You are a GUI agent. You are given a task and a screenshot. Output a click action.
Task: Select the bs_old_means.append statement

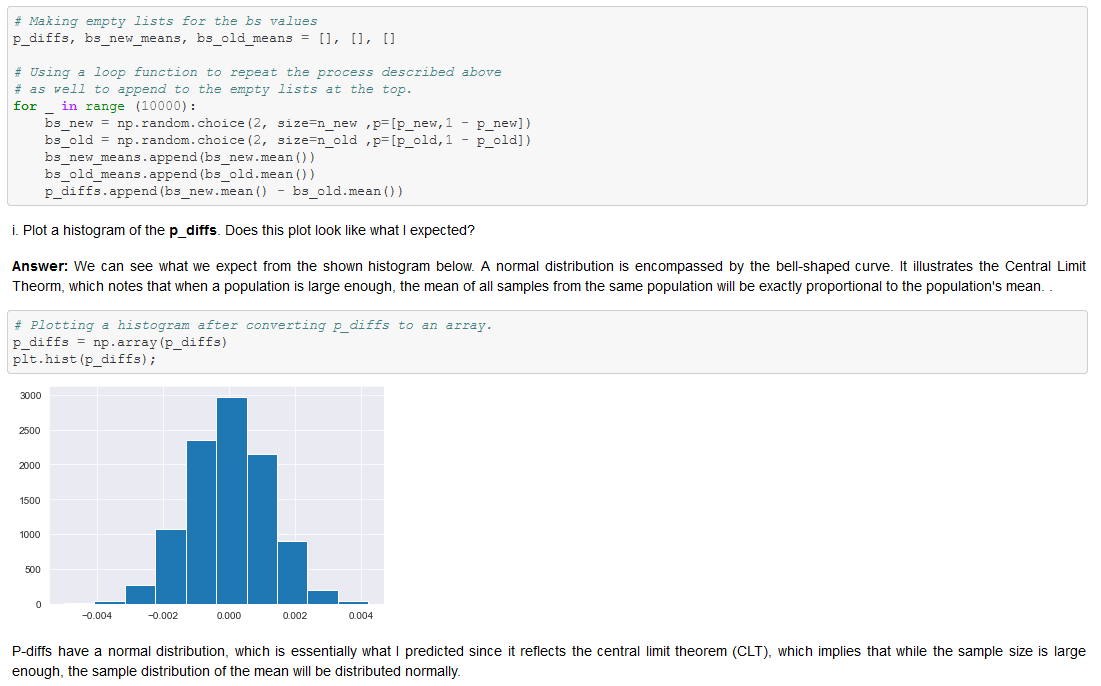[180, 173]
